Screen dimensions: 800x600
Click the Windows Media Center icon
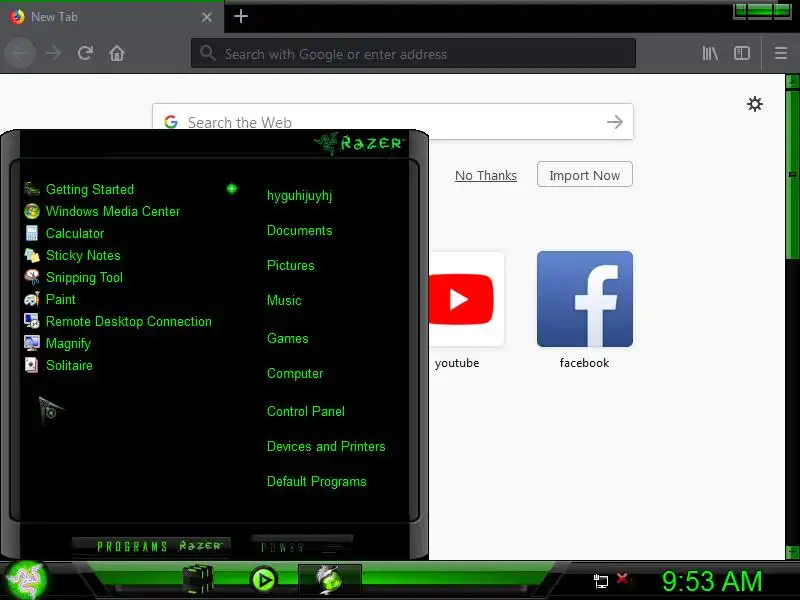point(32,211)
